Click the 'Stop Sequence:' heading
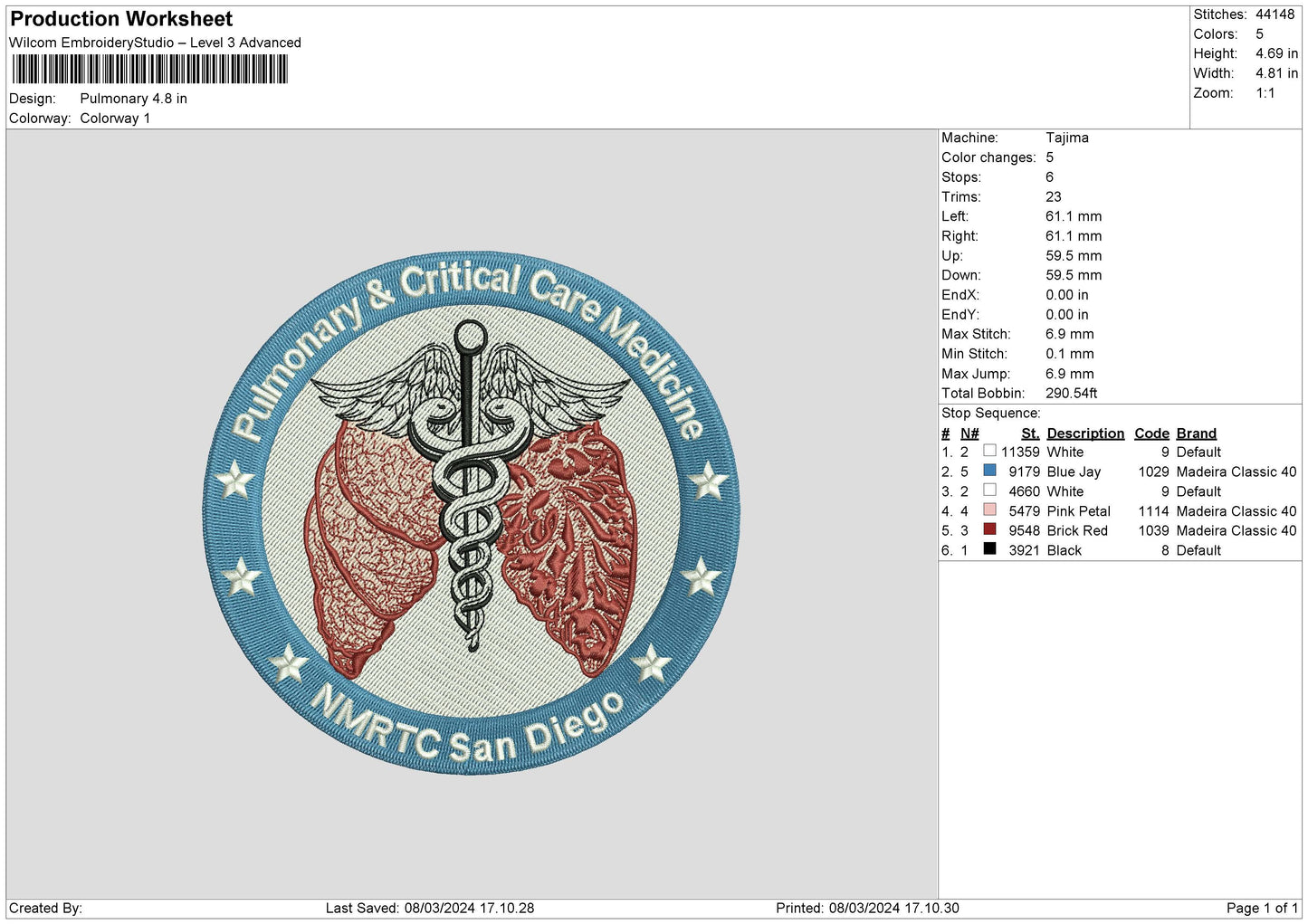The width and height of the screenshot is (1308, 924). (x=991, y=414)
